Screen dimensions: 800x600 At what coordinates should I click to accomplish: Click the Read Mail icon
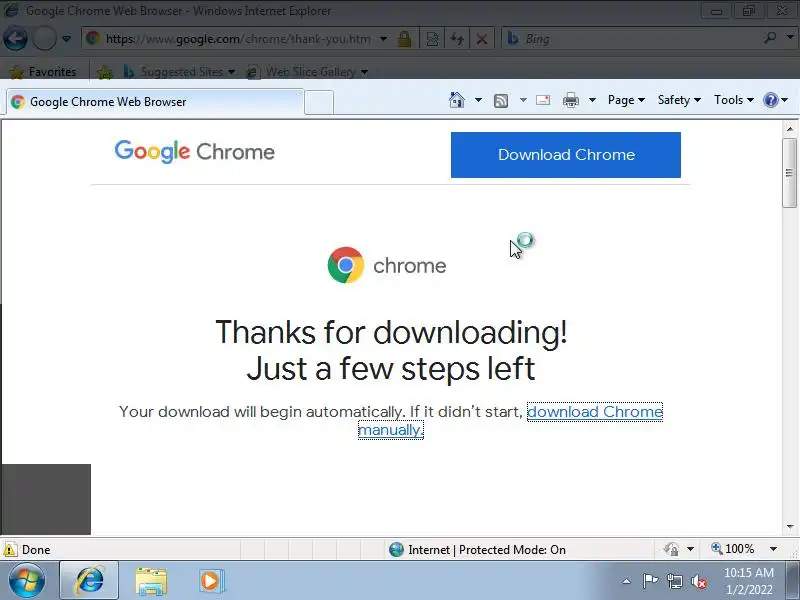(x=543, y=100)
